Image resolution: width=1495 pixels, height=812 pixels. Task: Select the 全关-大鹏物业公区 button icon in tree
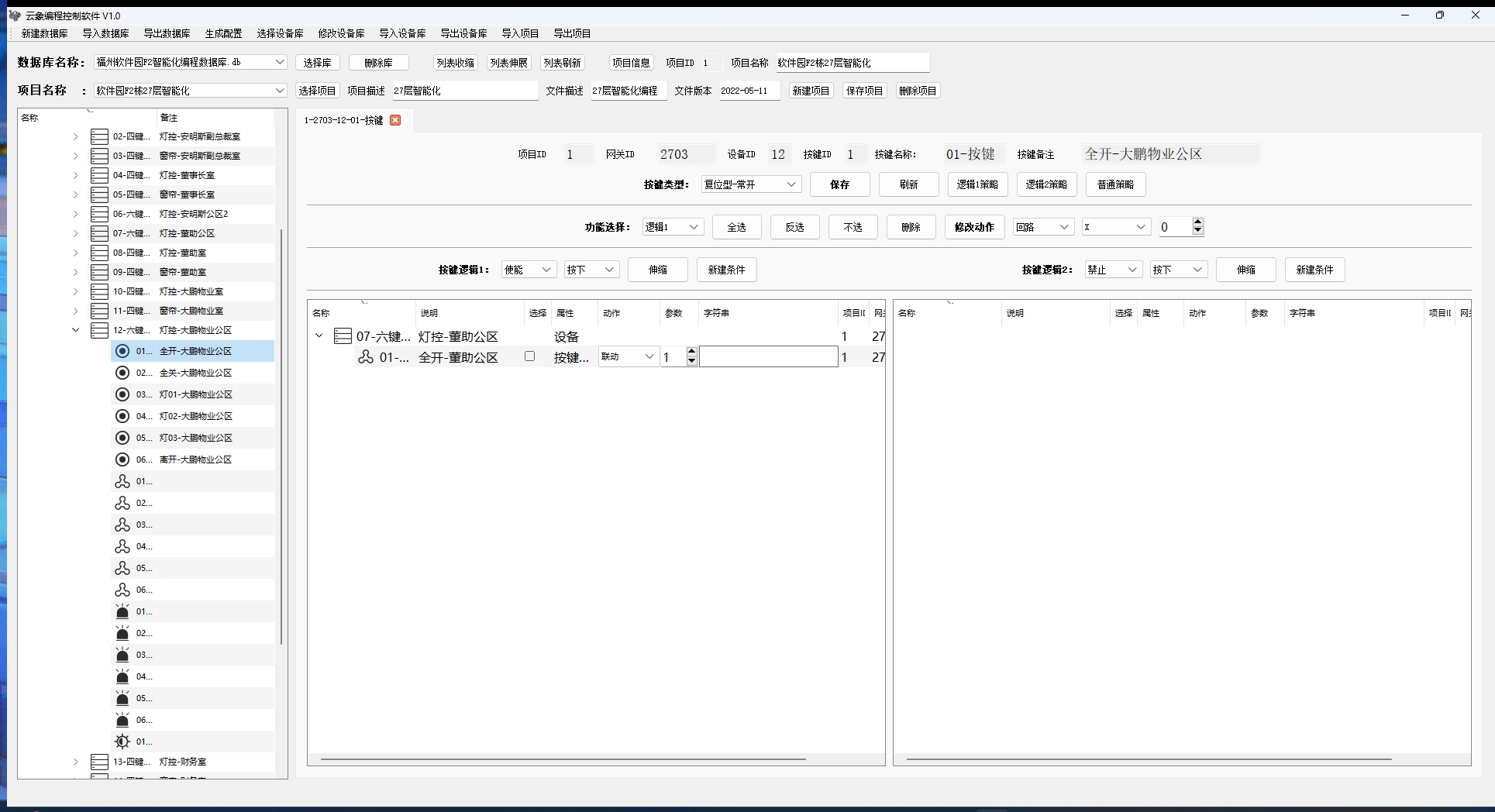[122, 373]
